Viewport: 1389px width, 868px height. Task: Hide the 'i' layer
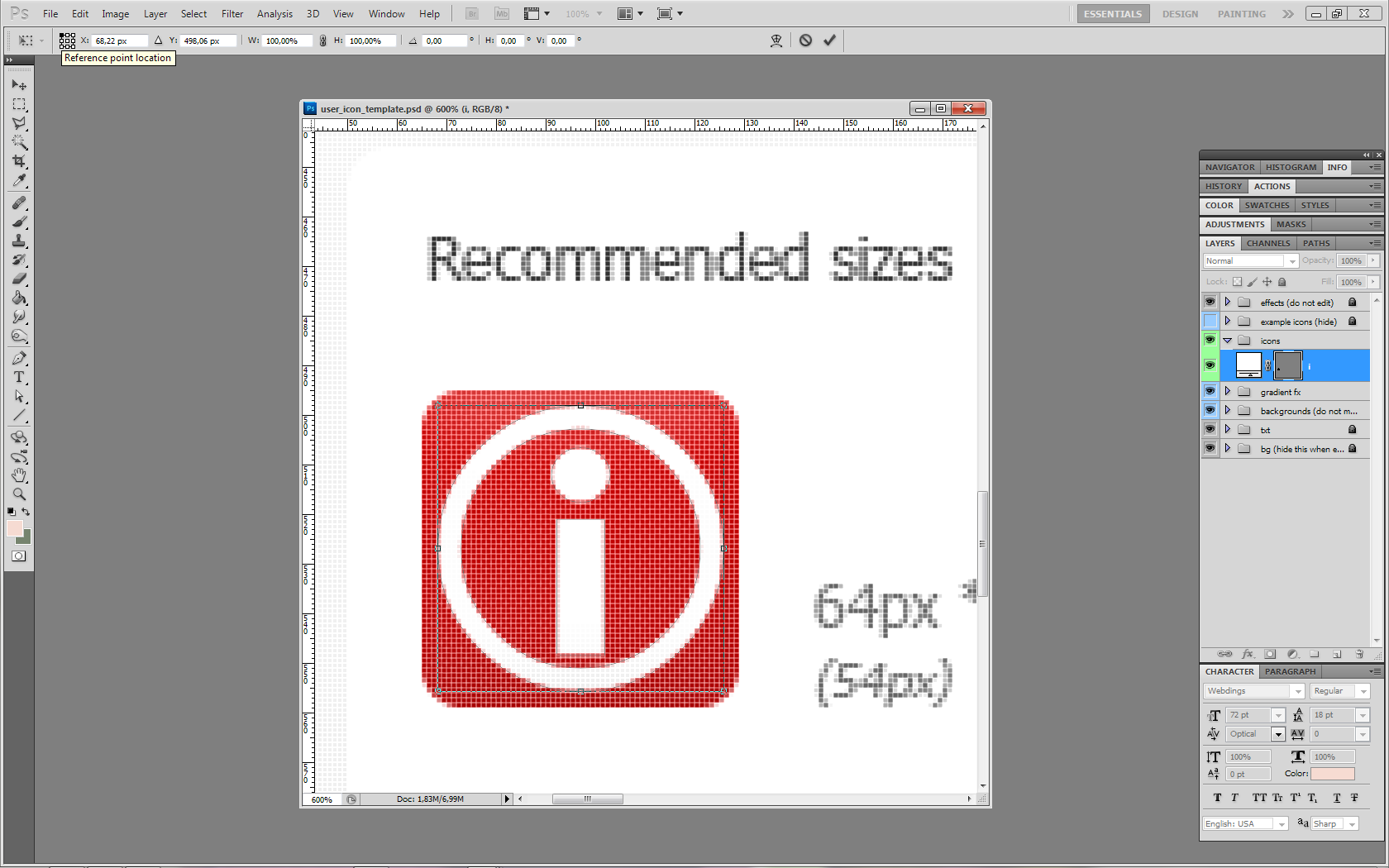point(1210,365)
